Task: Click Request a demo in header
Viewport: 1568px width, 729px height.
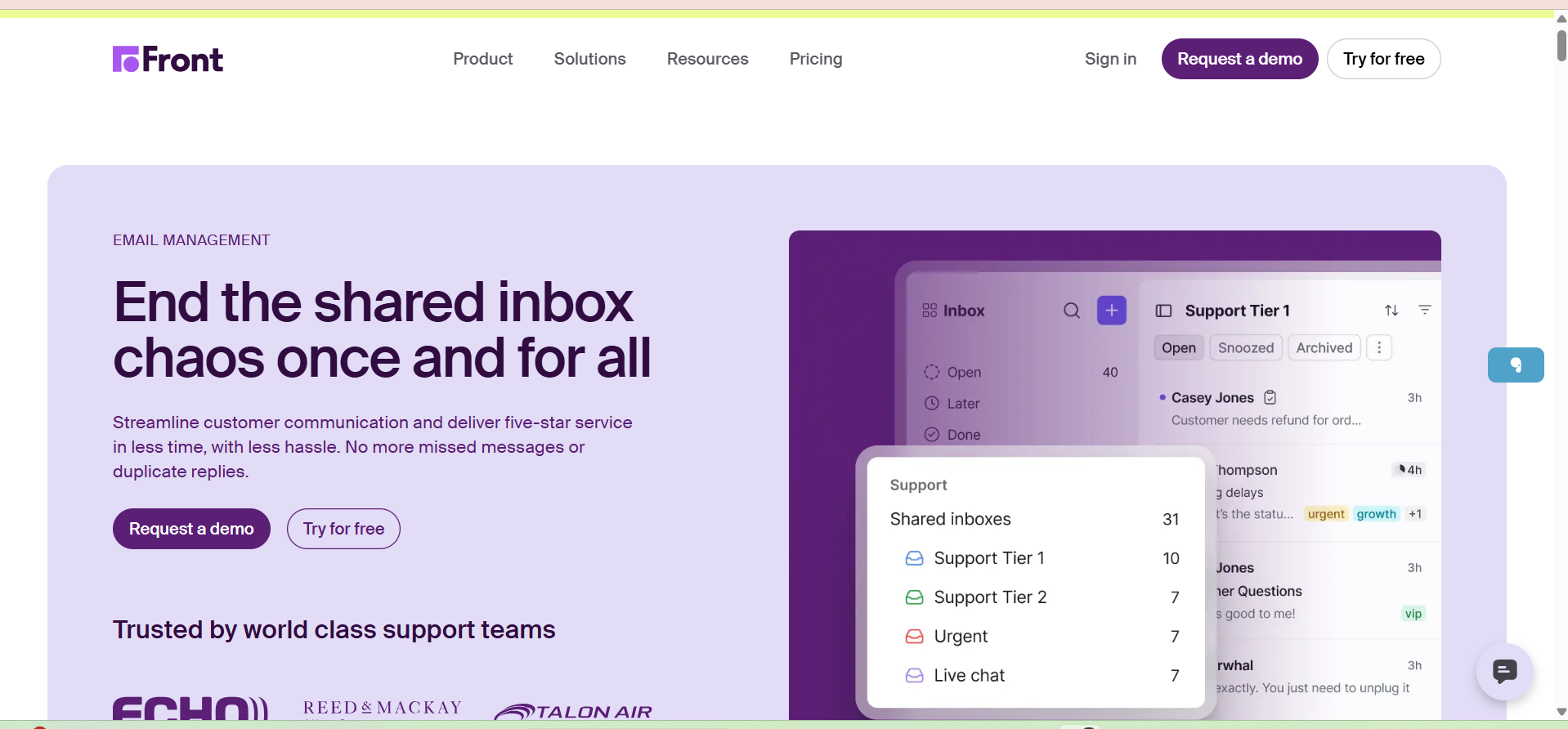Action: coord(1239,59)
